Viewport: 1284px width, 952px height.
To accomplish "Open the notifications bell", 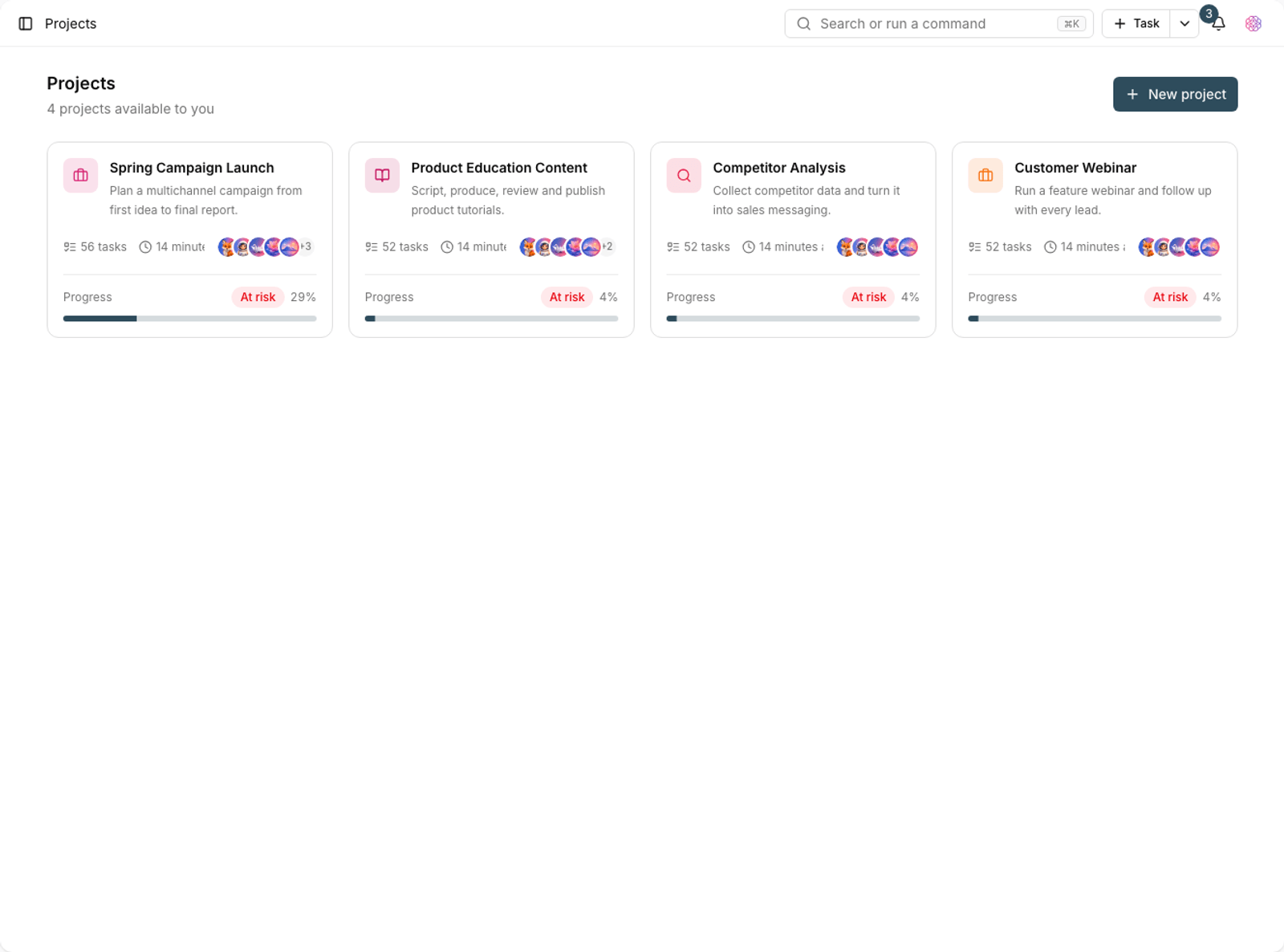I will pos(1218,24).
